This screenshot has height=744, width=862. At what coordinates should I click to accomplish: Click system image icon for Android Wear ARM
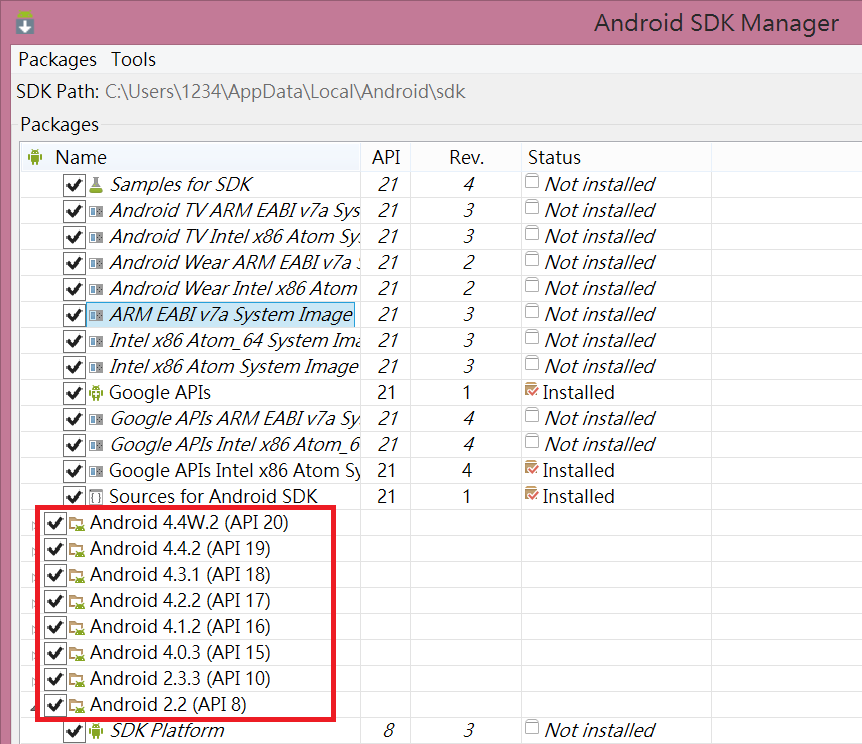(96, 263)
